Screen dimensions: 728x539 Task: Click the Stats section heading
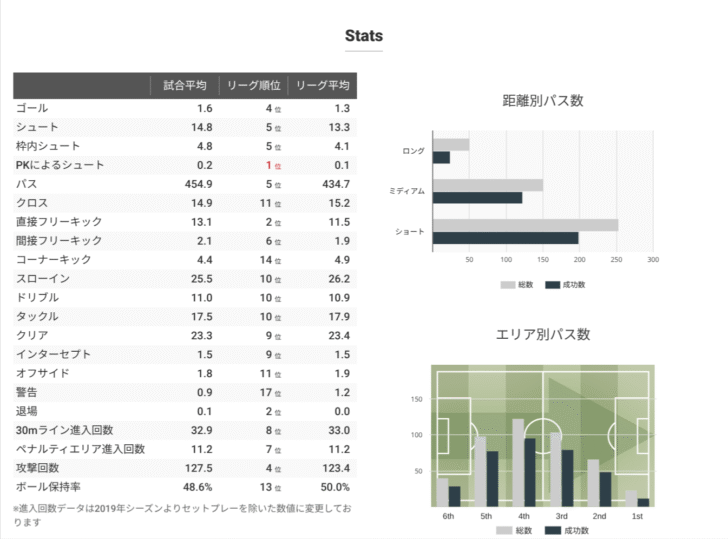(x=364, y=36)
